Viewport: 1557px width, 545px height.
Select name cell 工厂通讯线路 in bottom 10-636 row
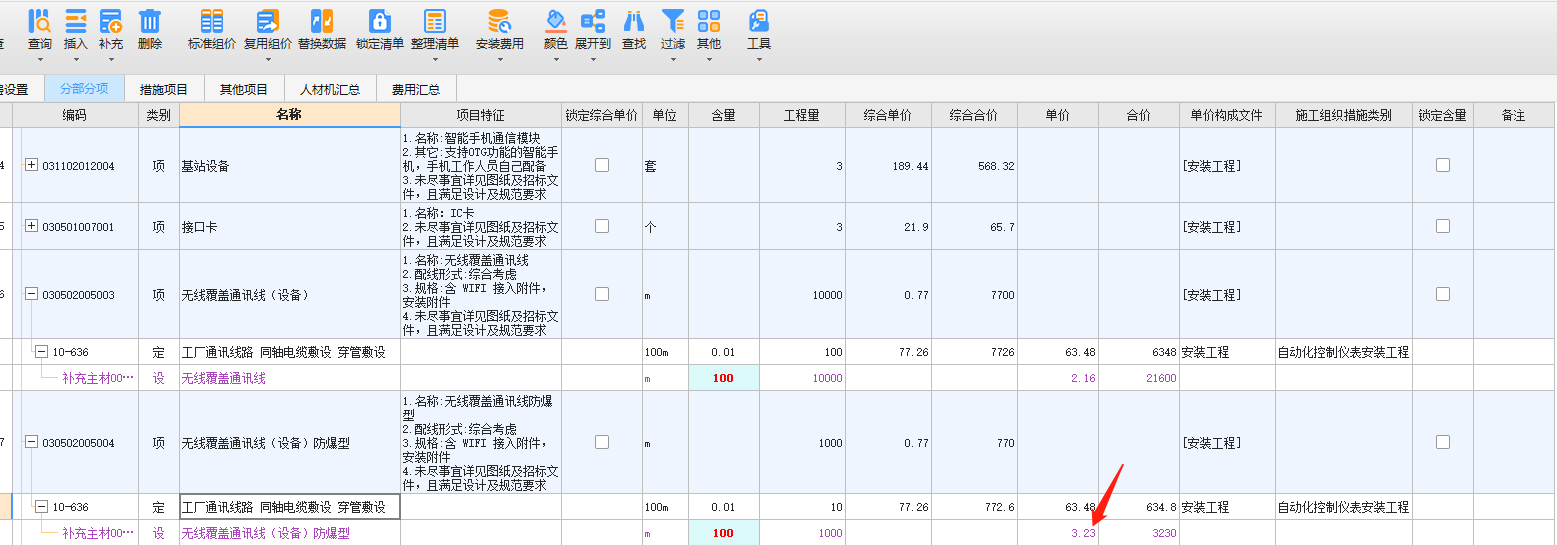pos(290,507)
